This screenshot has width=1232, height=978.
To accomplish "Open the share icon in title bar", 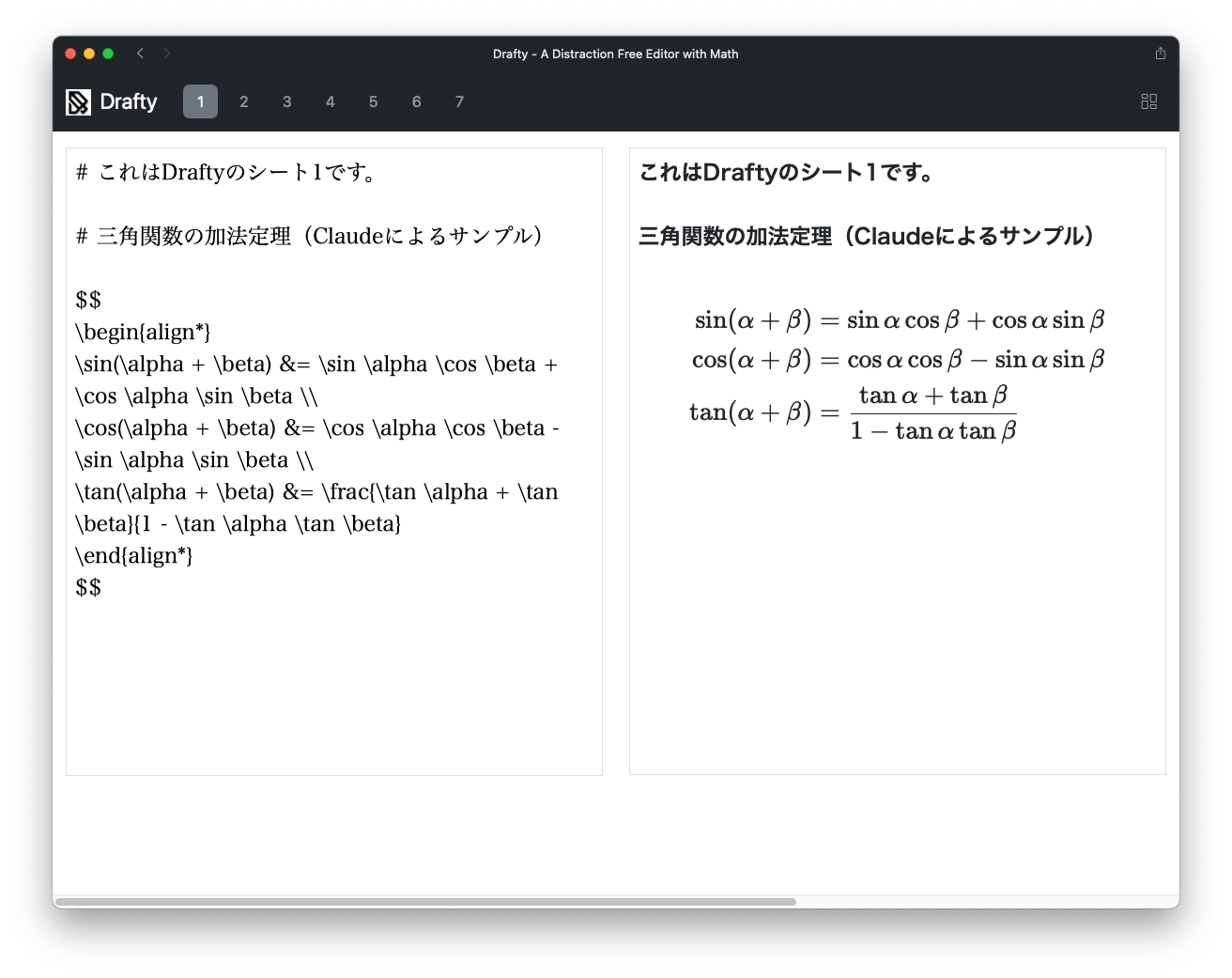I will [x=1161, y=54].
